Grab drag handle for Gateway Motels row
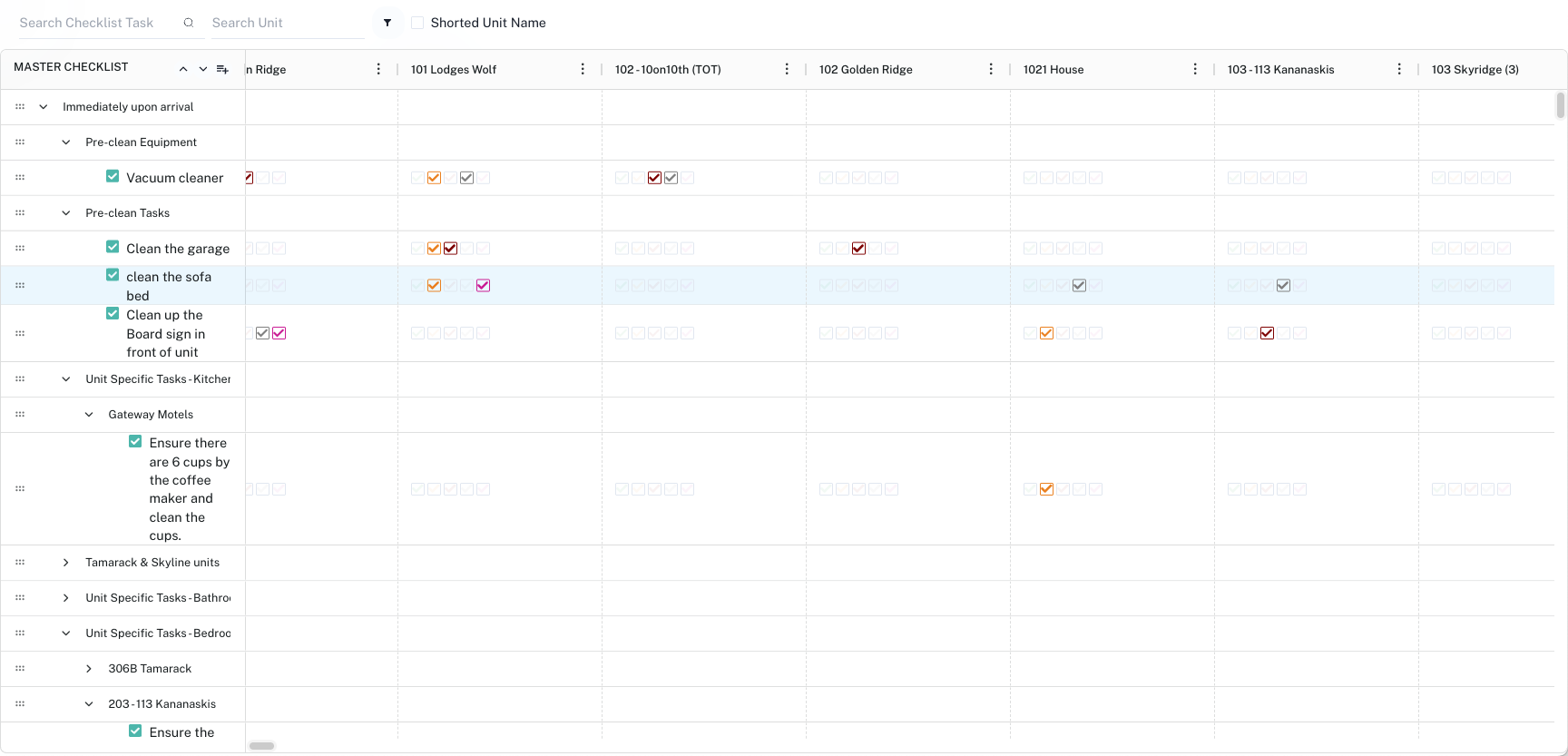Screen dimensions: 1568x756 pyautogui.click(x=20, y=415)
